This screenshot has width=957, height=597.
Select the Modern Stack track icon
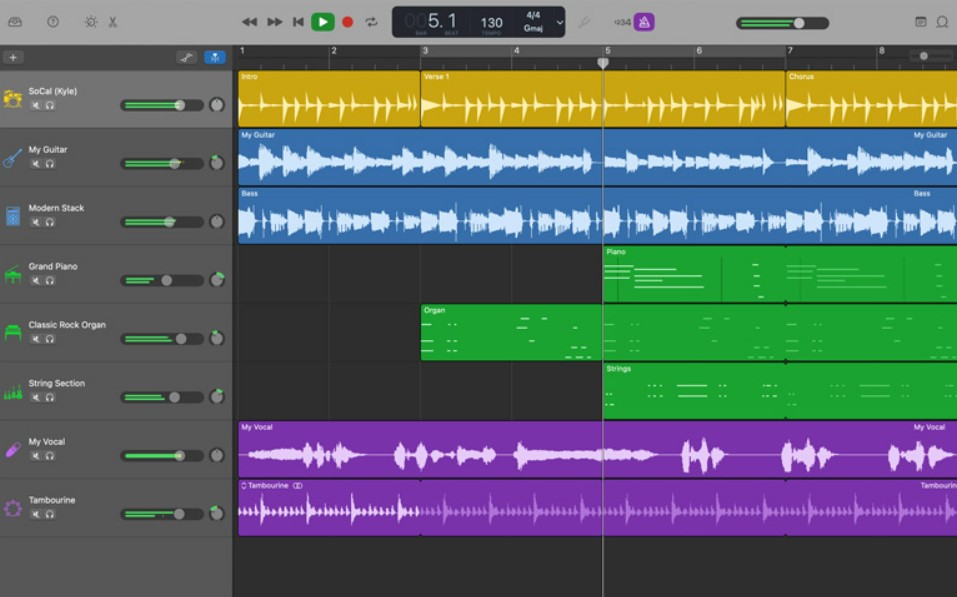(x=13, y=215)
